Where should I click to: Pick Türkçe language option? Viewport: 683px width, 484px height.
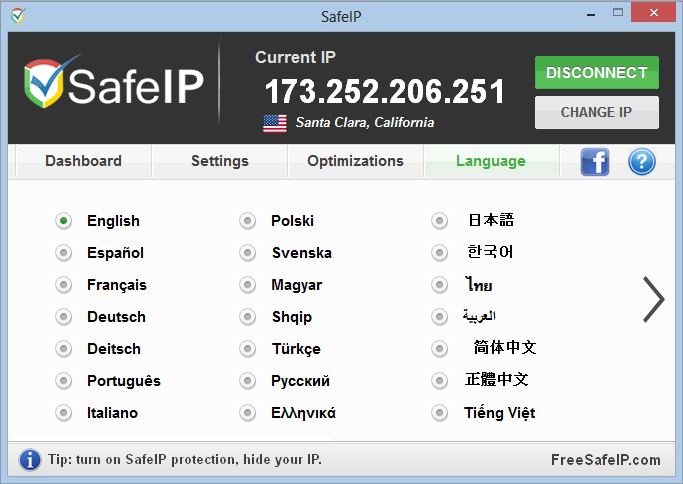tap(247, 349)
